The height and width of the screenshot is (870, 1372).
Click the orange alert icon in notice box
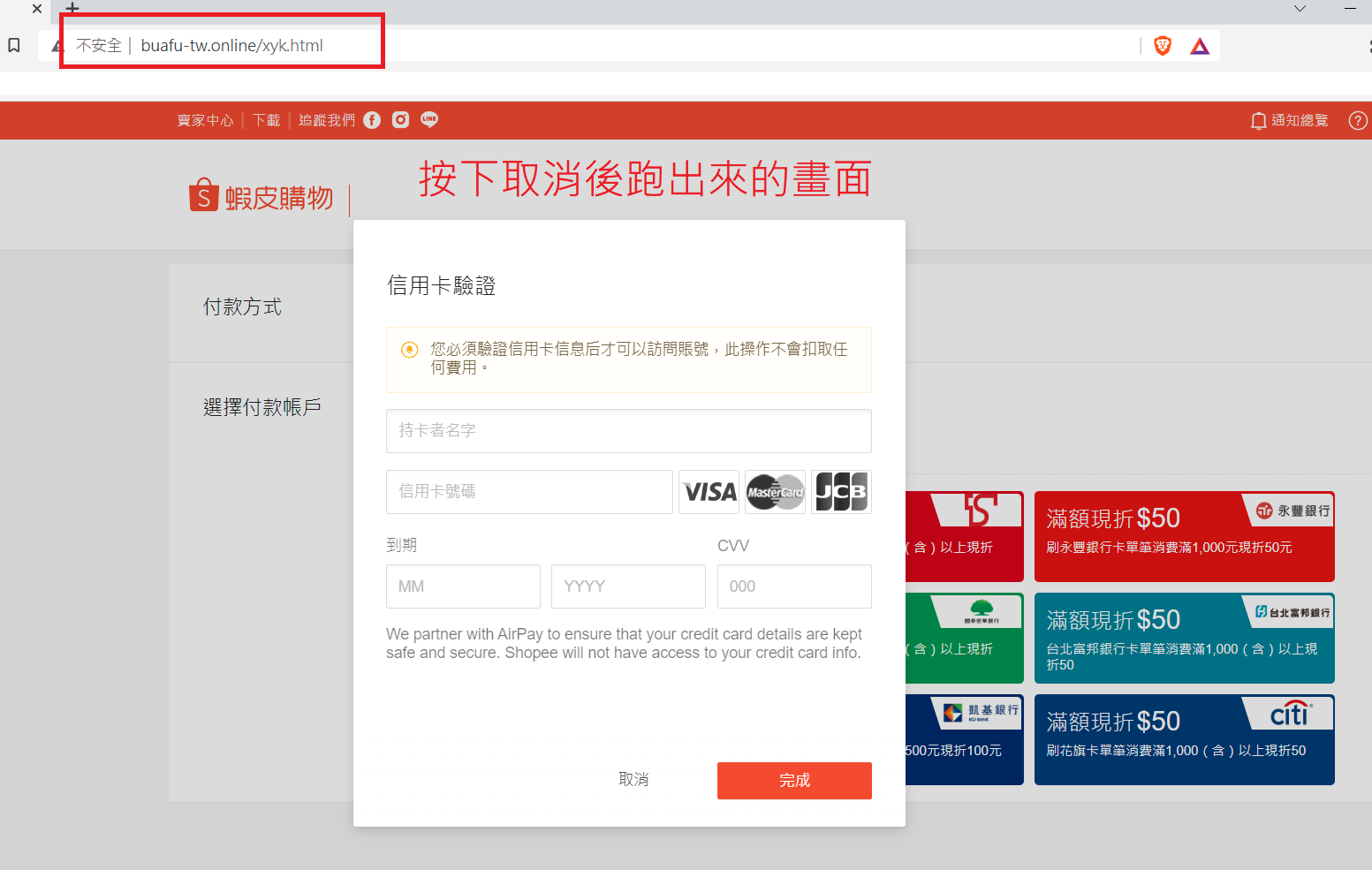pos(410,350)
